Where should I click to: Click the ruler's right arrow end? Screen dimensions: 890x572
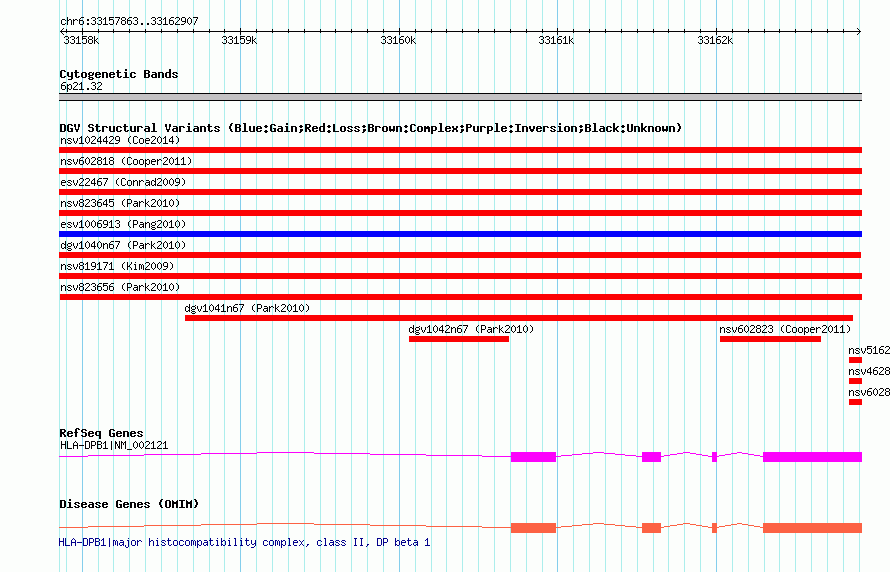click(x=859, y=31)
